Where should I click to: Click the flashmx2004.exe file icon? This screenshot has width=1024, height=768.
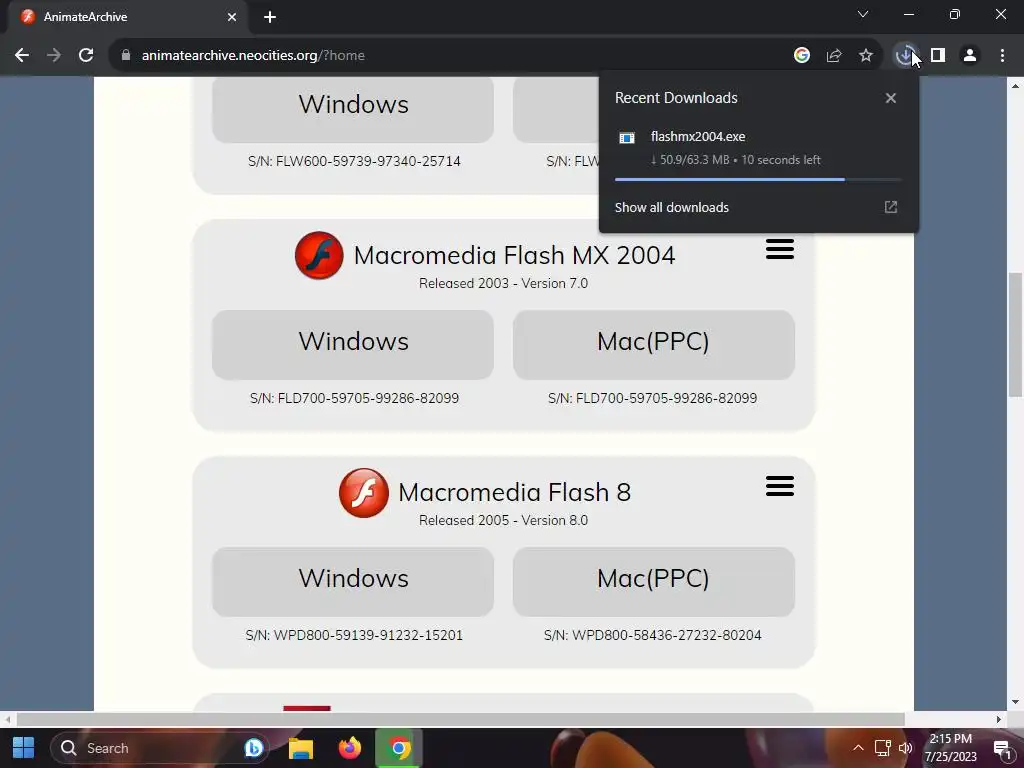(627, 137)
